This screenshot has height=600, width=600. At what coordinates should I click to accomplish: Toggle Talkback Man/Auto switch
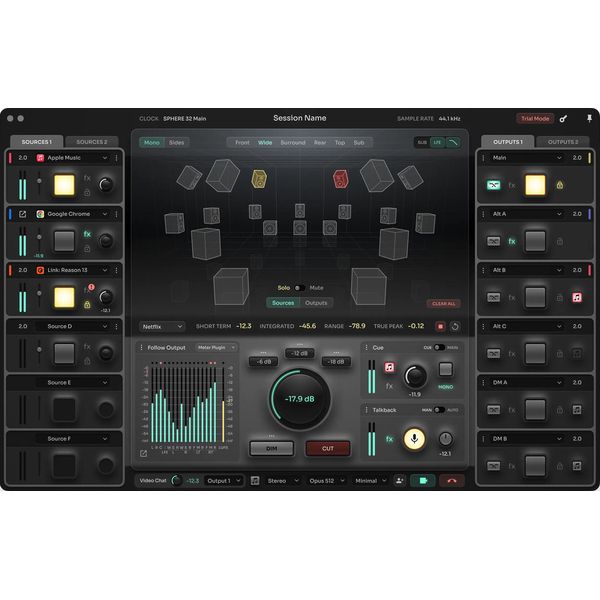click(x=440, y=409)
